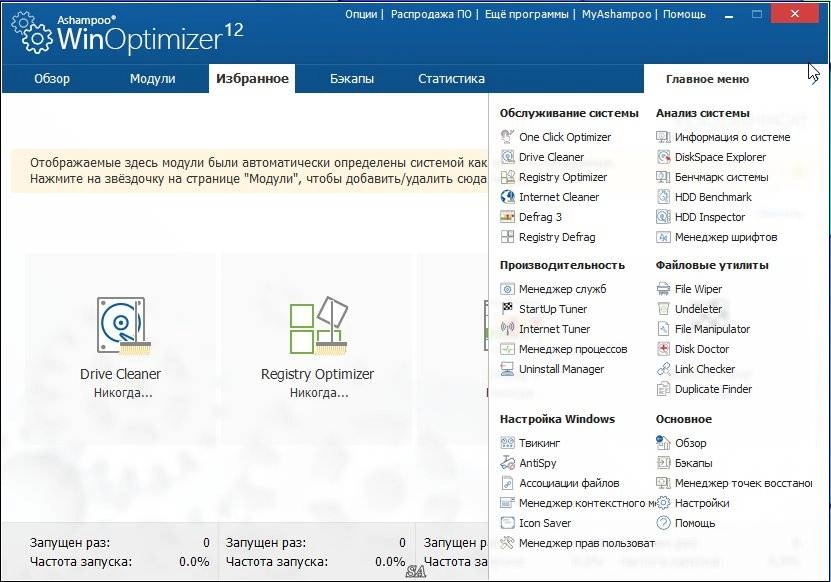Minimize the WinOptimizer window
The width and height of the screenshot is (831, 582).
coord(729,14)
